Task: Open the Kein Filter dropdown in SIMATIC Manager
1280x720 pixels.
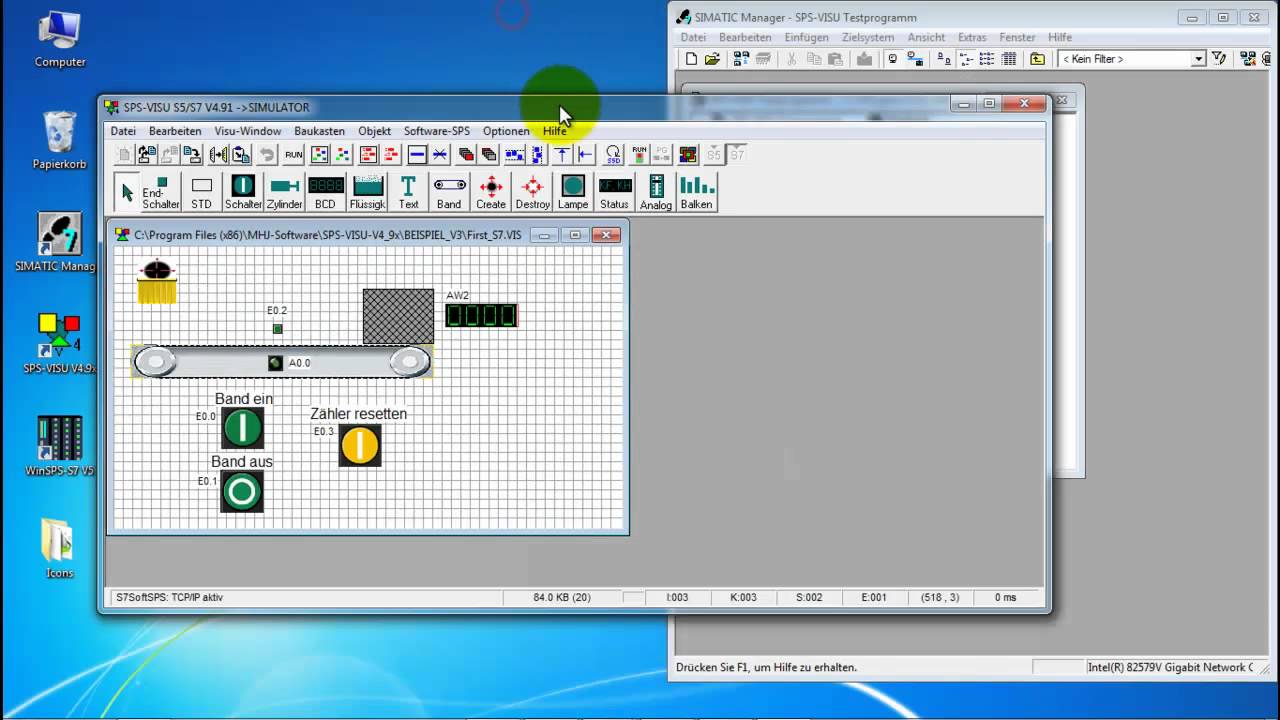Action: pos(1198,59)
